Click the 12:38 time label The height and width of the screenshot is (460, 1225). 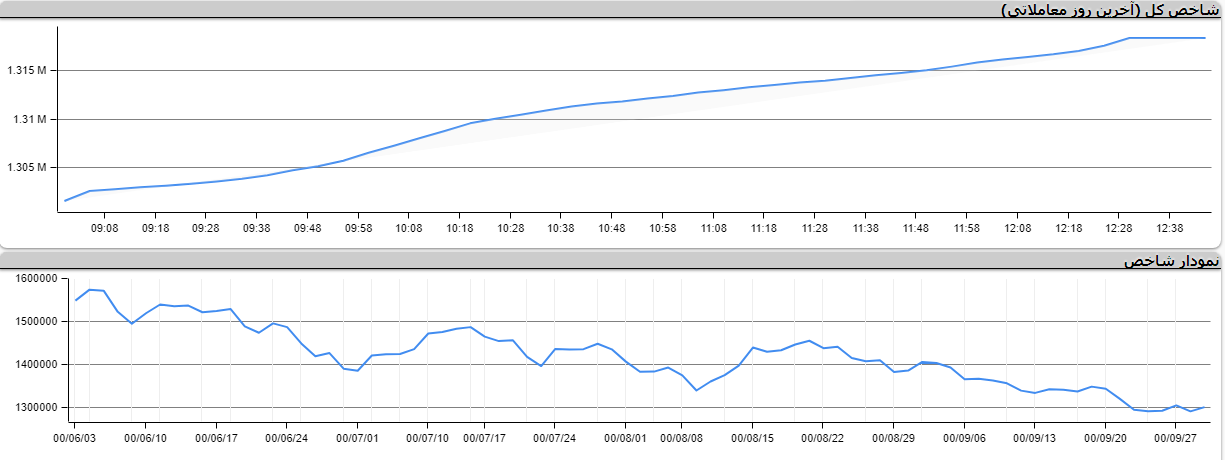[x=1170, y=229]
